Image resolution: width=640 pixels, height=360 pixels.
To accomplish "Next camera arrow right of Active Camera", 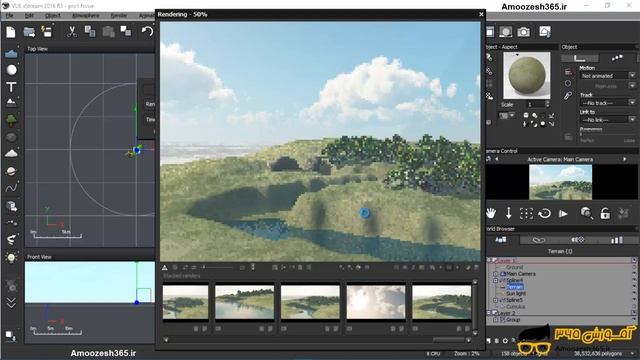I will (624, 159).
